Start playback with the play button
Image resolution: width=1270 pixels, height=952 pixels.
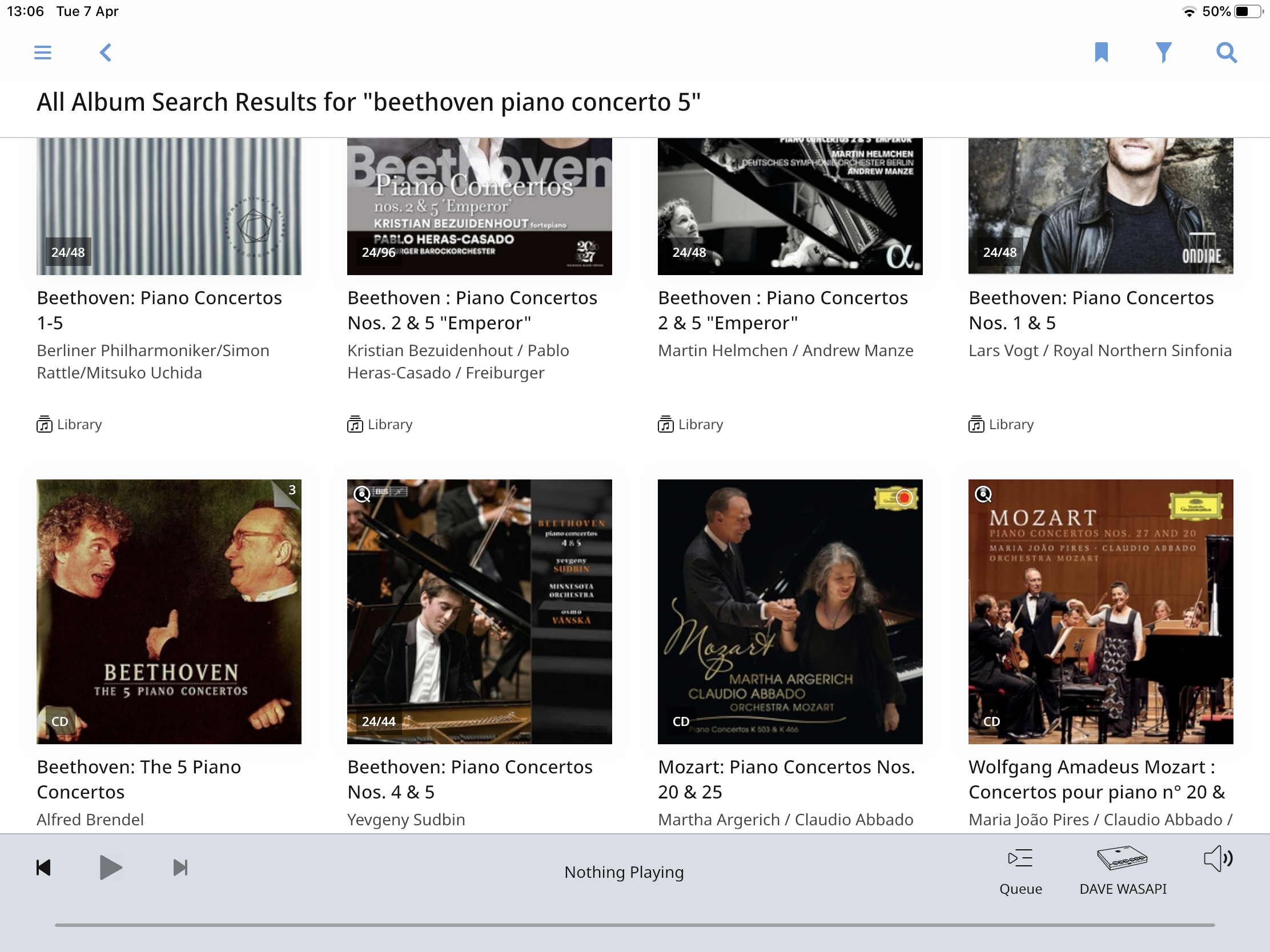tap(110, 868)
